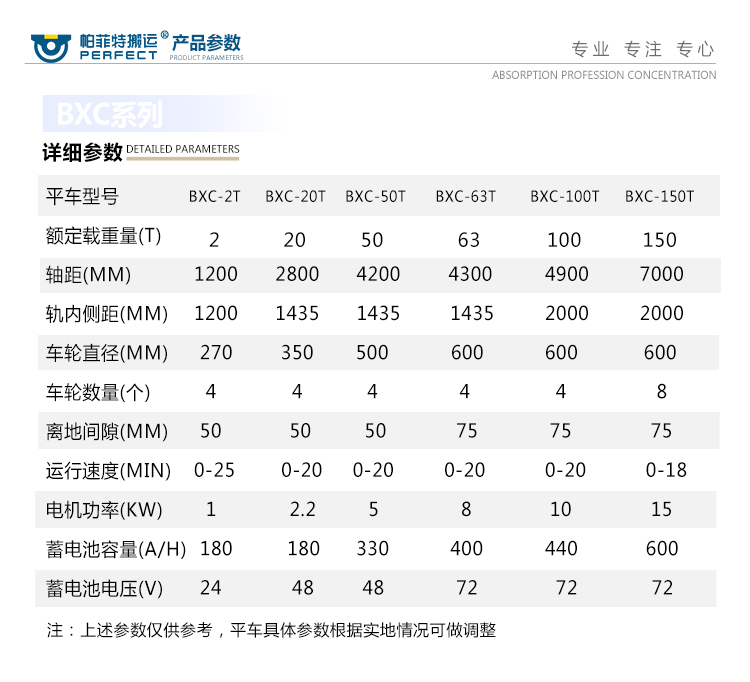Click the 运行速度(MIN) row label
This screenshot has height=682, width=750.
[108, 470]
